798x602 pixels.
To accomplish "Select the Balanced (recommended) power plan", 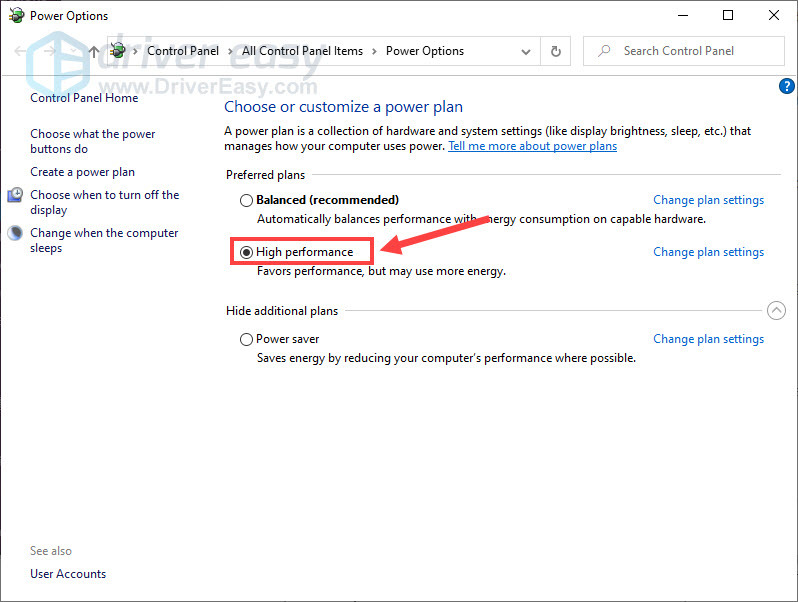I will coord(246,200).
